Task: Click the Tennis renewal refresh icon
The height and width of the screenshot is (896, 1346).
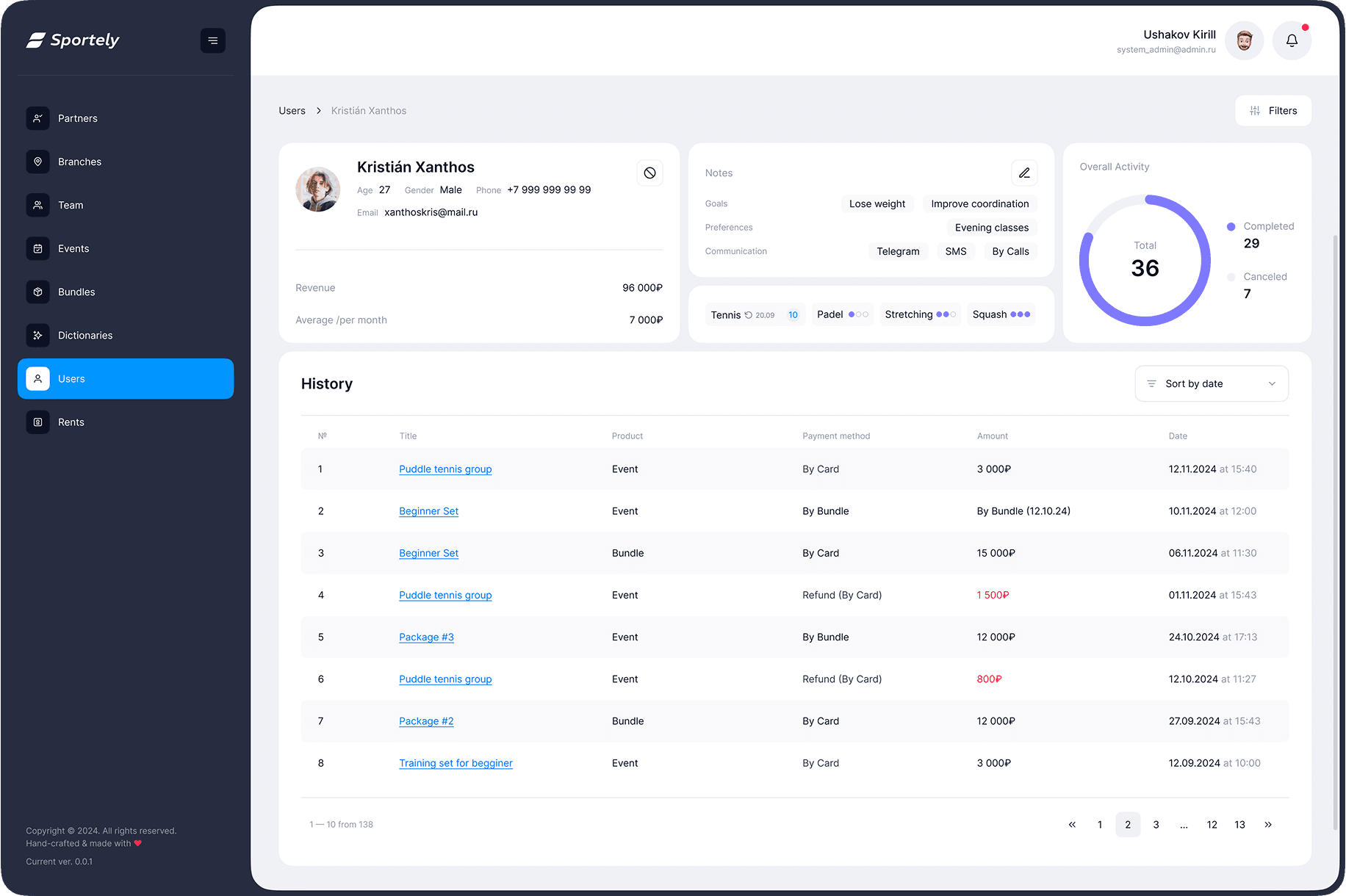Action: (749, 315)
